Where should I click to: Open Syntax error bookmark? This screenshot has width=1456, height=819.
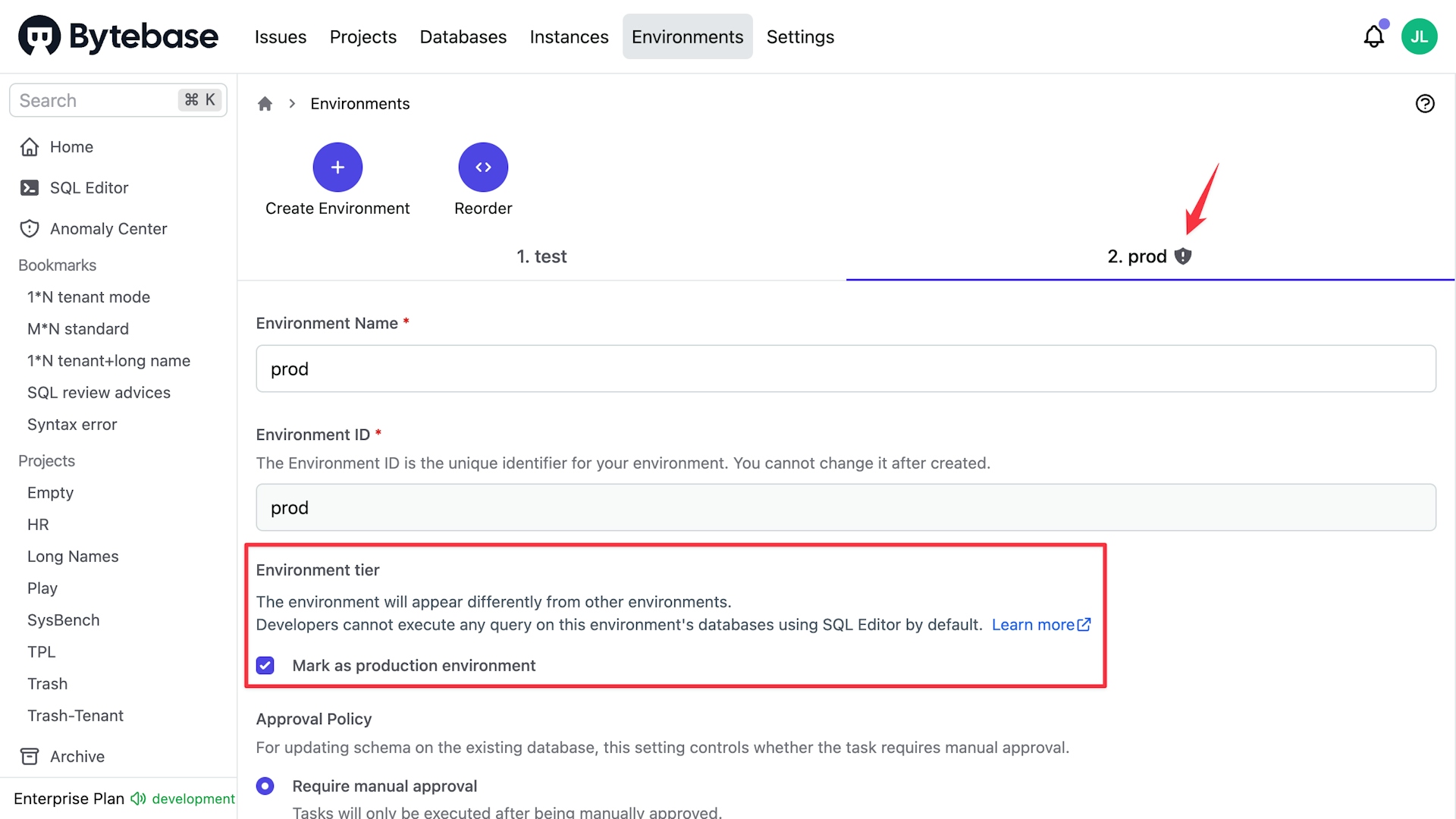(x=72, y=425)
